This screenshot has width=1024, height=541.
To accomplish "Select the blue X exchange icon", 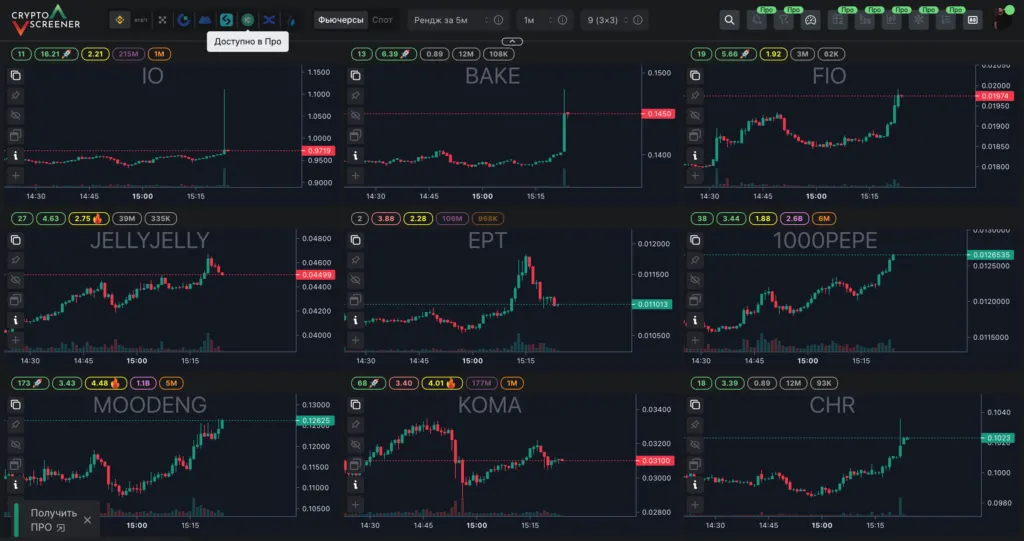I will tap(268, 20).
